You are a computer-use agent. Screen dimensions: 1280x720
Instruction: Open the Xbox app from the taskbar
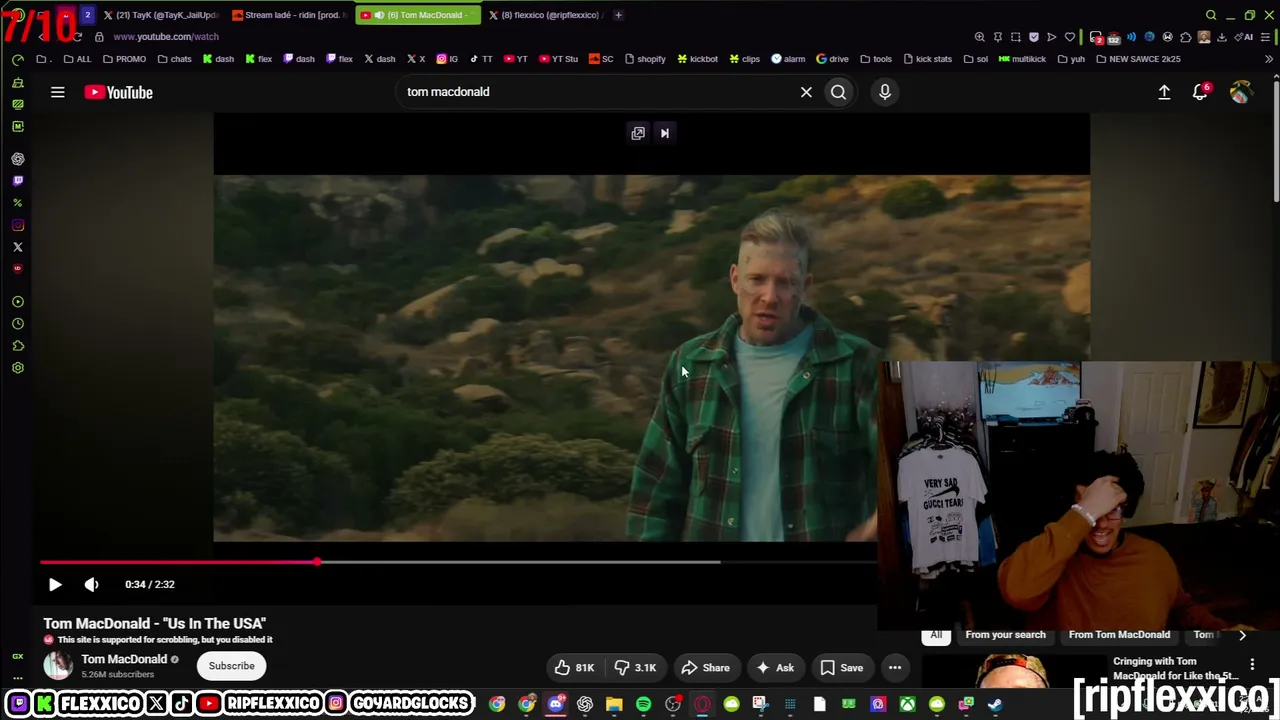[x=907, y=704]
